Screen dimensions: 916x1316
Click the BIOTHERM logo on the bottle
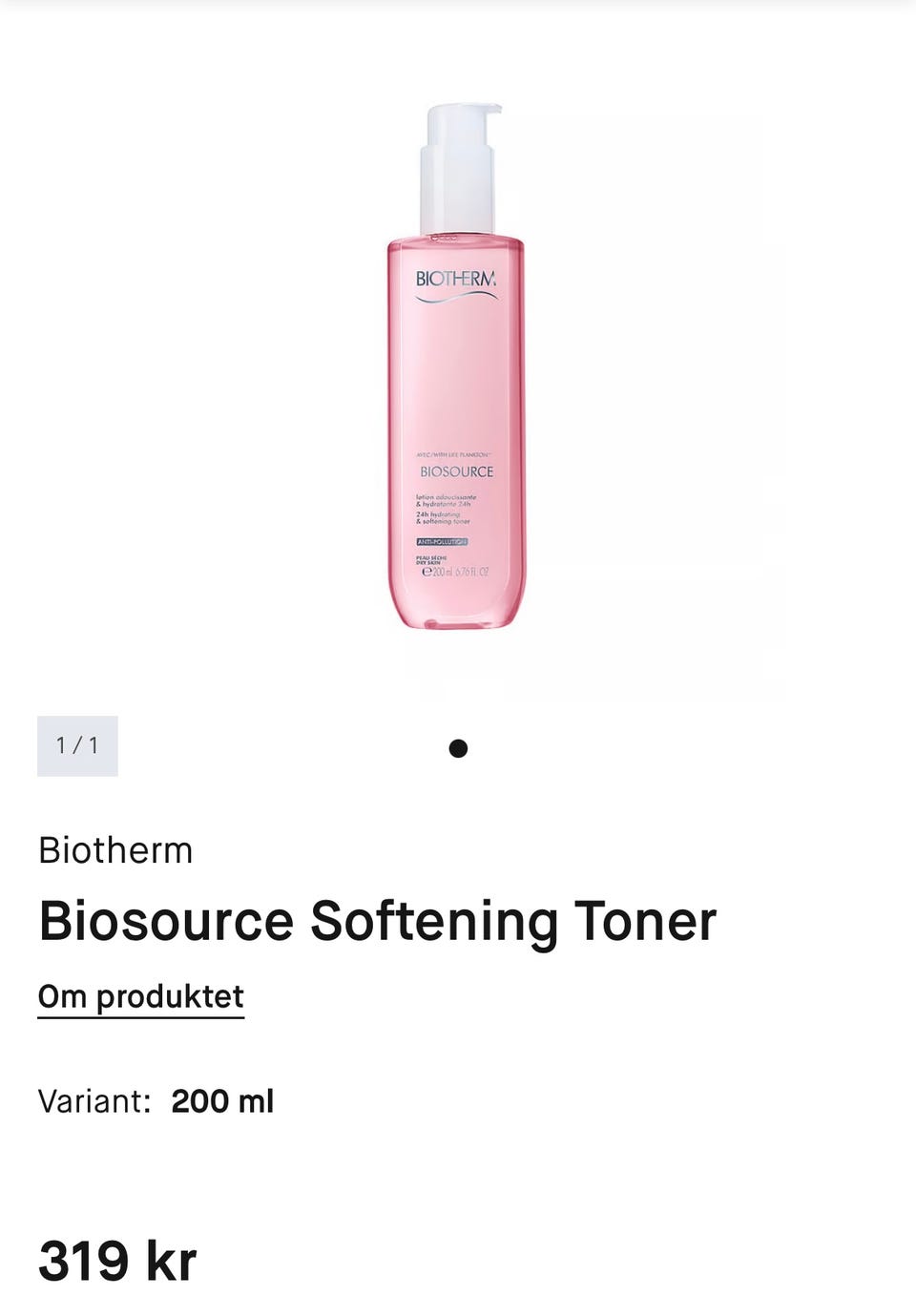(456, 279)
